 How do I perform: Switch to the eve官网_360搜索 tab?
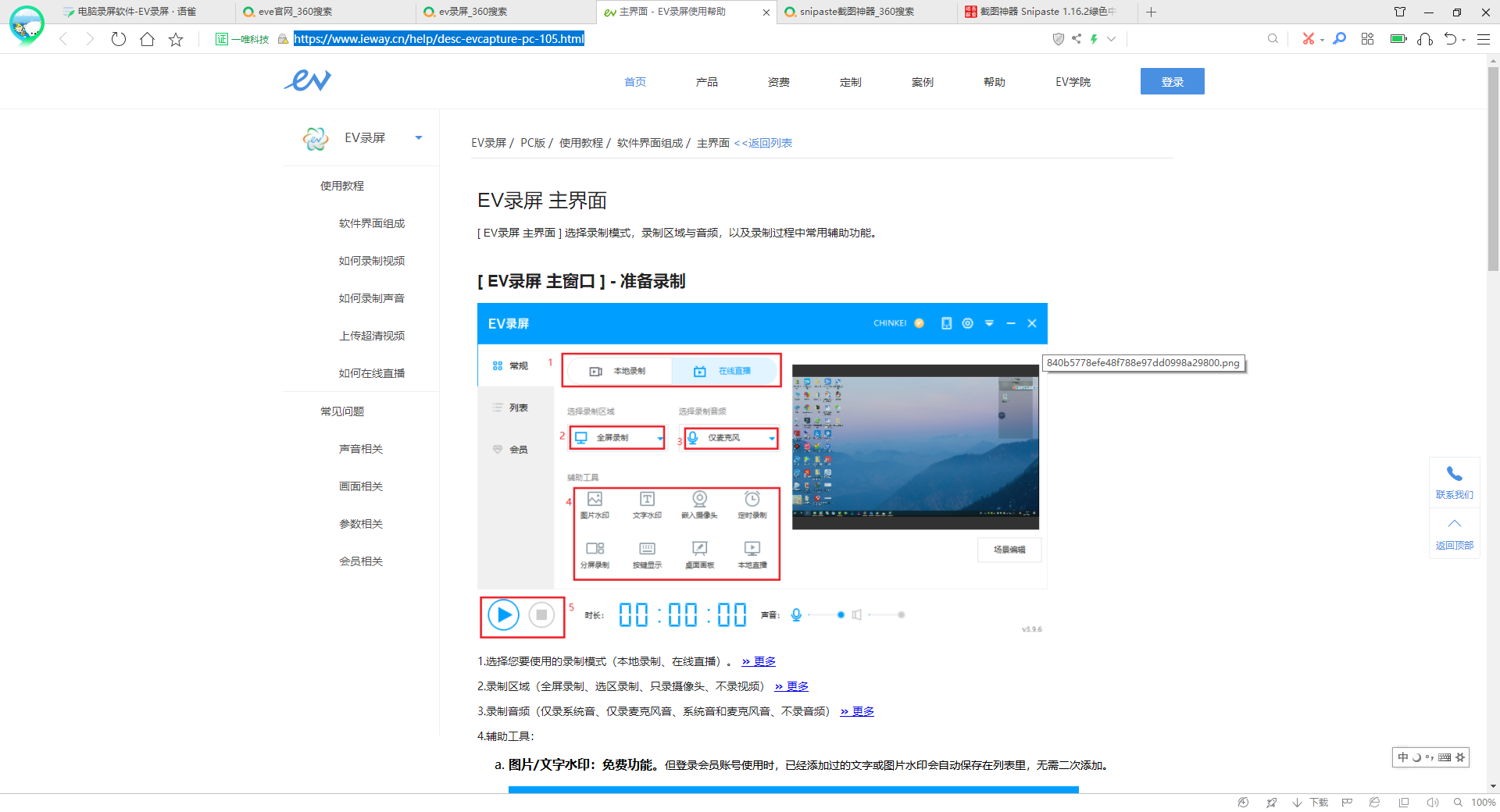coord(325,12)
